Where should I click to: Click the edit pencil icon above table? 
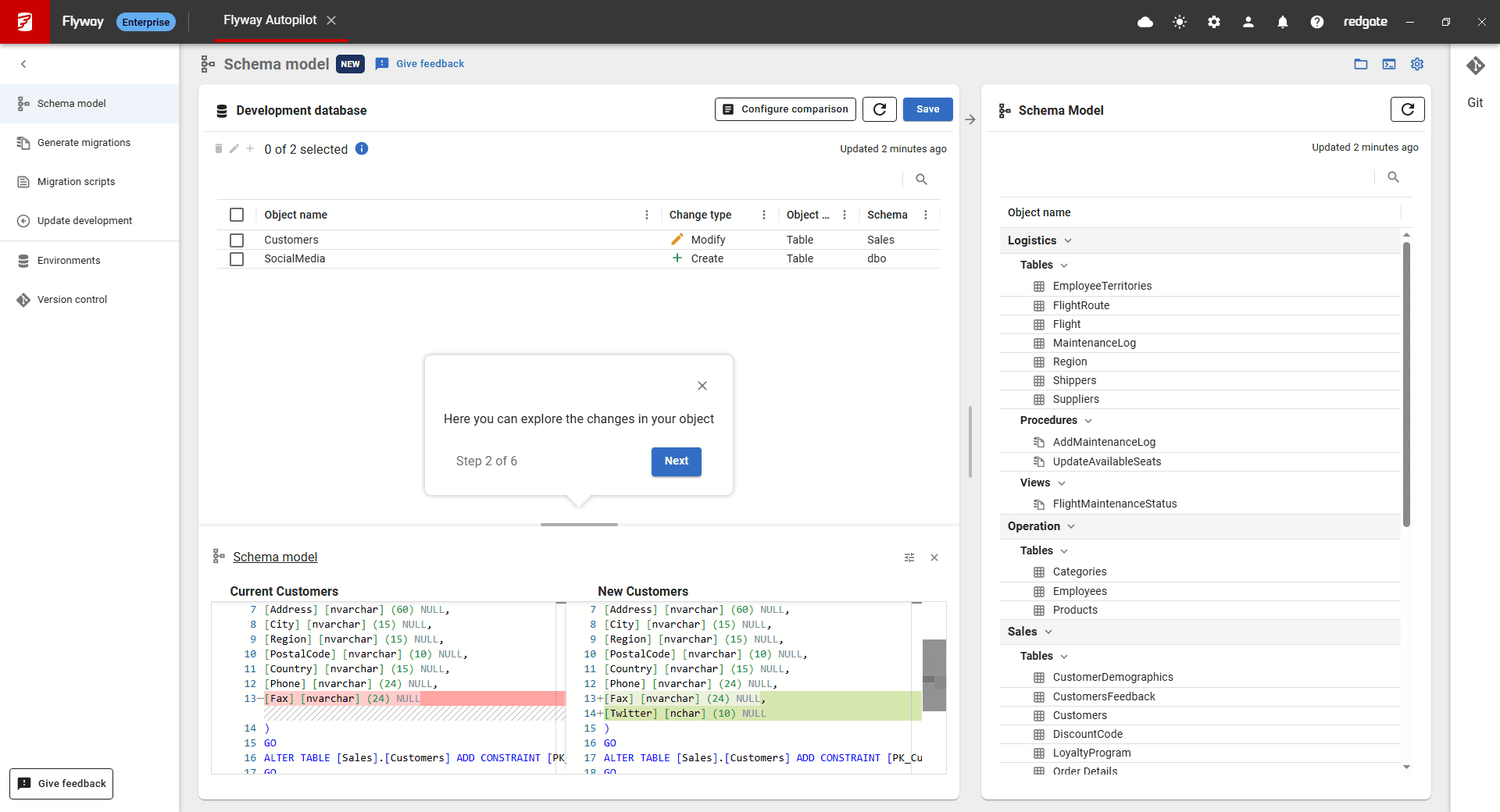pos(234,148)
